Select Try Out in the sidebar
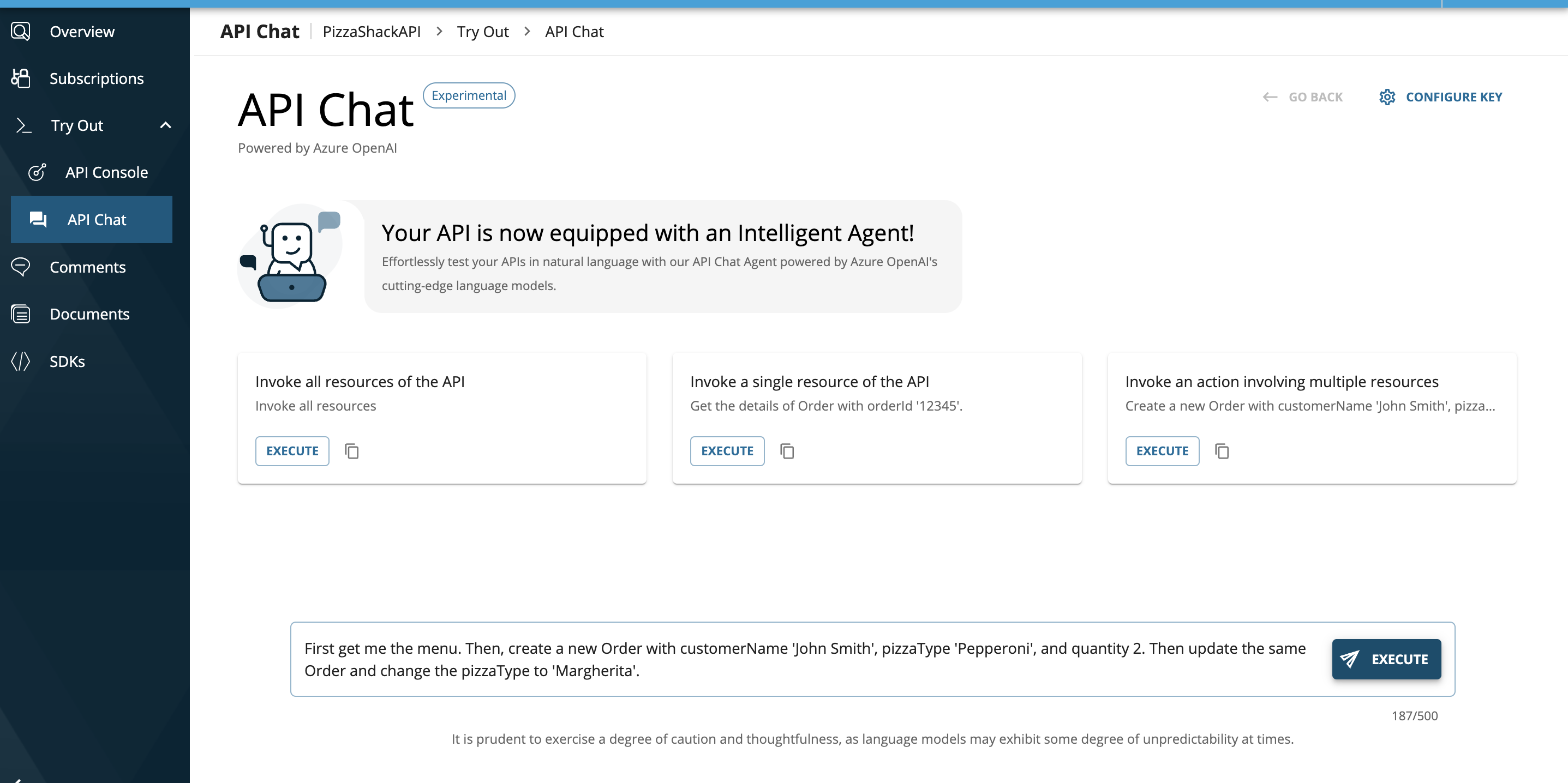Image resolution: width=1568 pixels, height=783 pixels. tap(77, 125)
